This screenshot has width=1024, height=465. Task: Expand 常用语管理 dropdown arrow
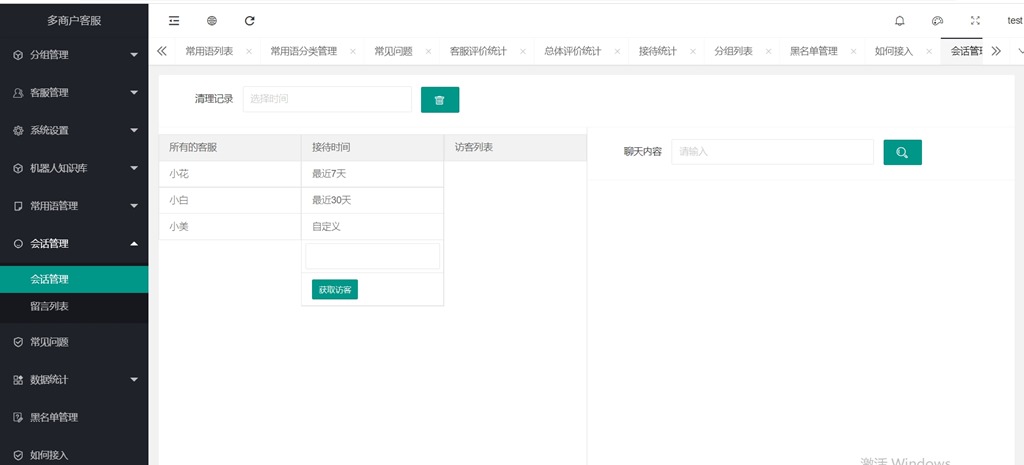point(134,206)
